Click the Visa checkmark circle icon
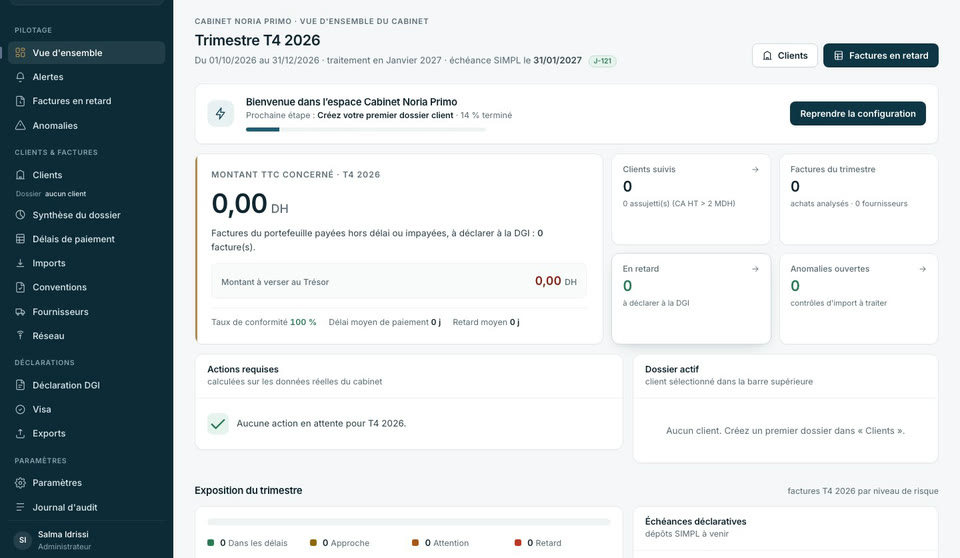Viewport: 960px width, 558px height. pyautogui.click(x=20, y=409)
